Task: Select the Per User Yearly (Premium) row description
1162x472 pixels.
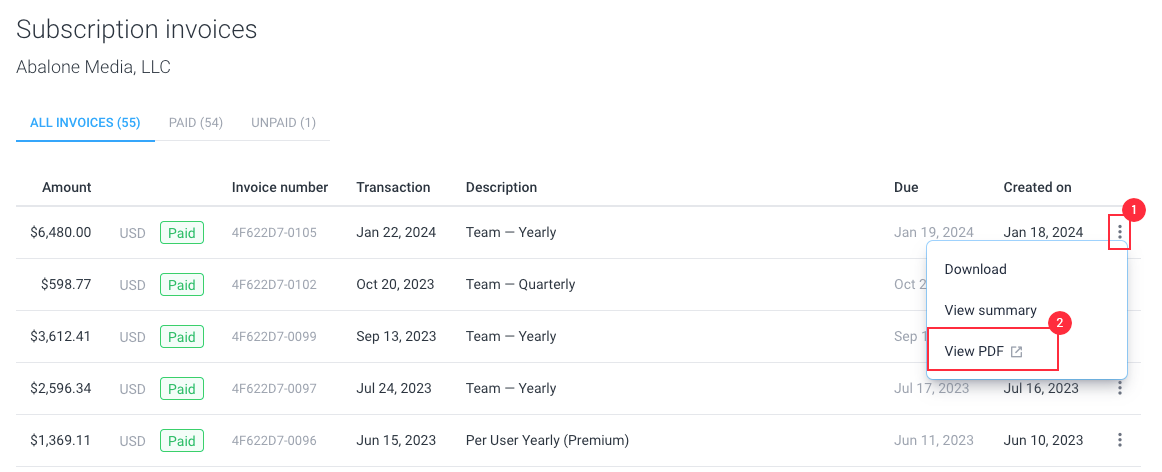Action: point(547,440)
